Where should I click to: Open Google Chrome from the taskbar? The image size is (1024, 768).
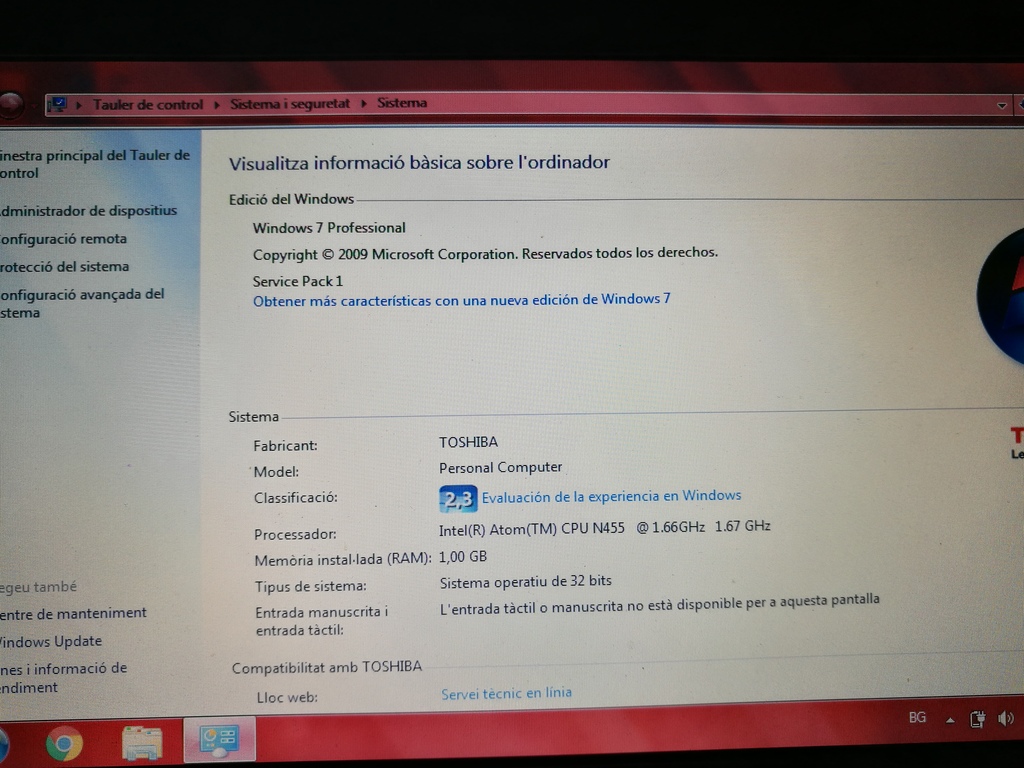coord(64,743)
